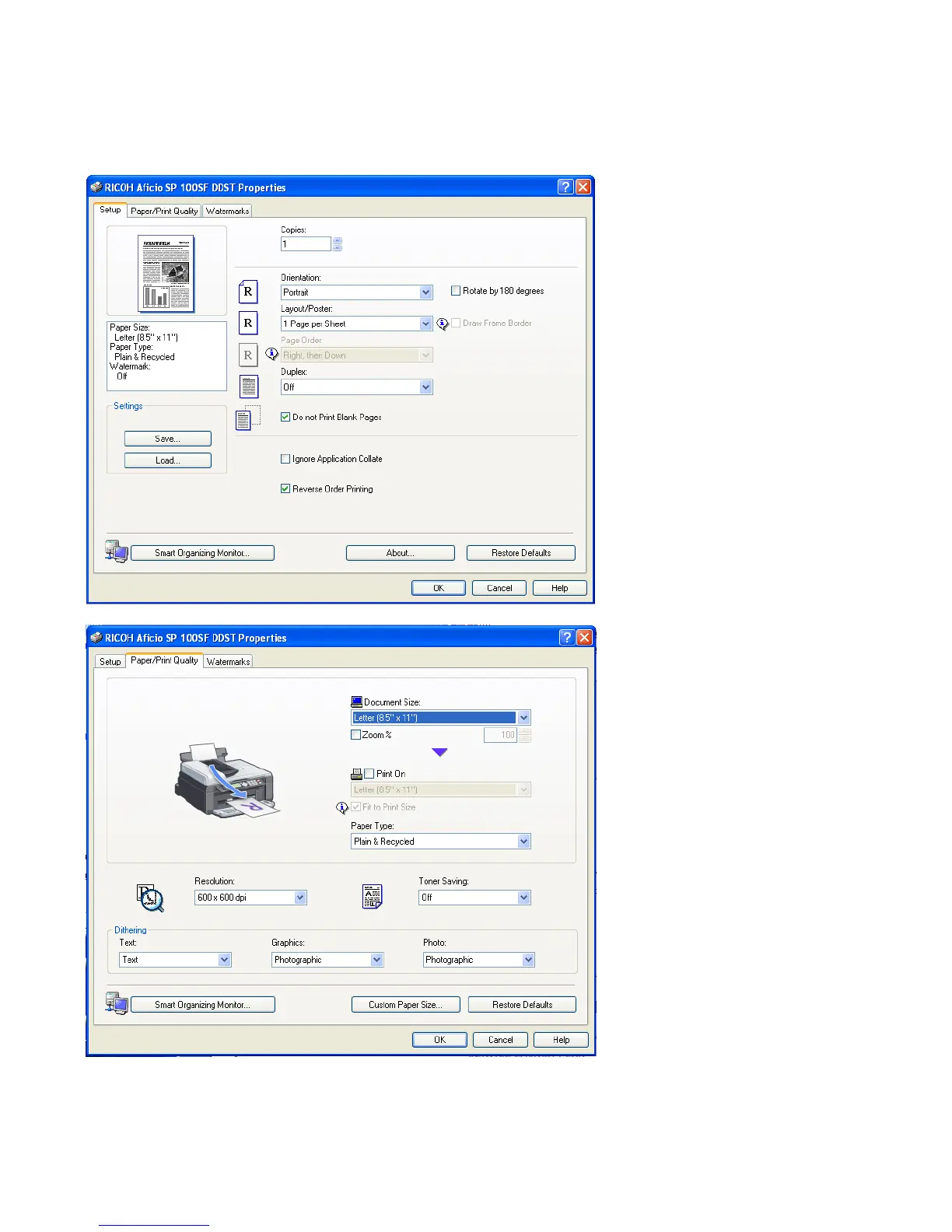Open the Resolution dropdown showing 600 x 600 dpi
Image resolution: width=952 pixels, height=1232 pixels.
[x=250, y=898]
